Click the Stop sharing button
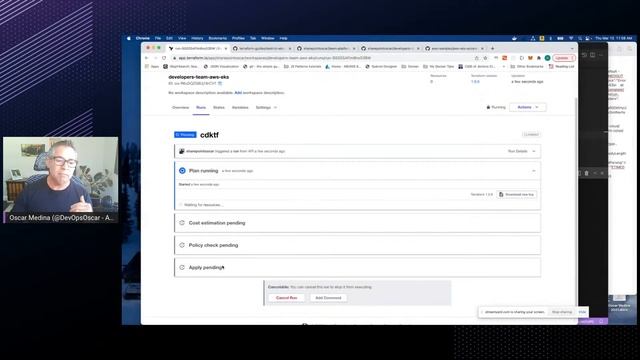 562,312
